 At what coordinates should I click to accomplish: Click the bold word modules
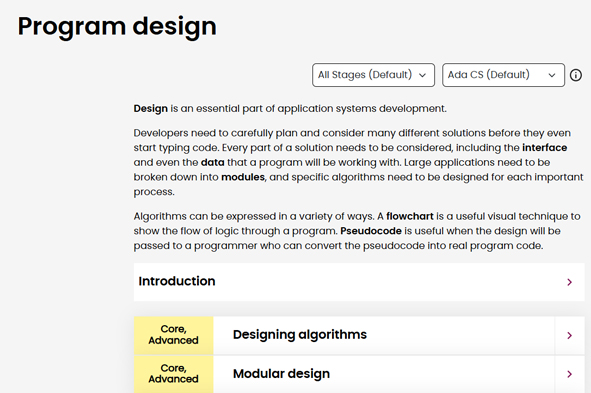tap(243, 177)
